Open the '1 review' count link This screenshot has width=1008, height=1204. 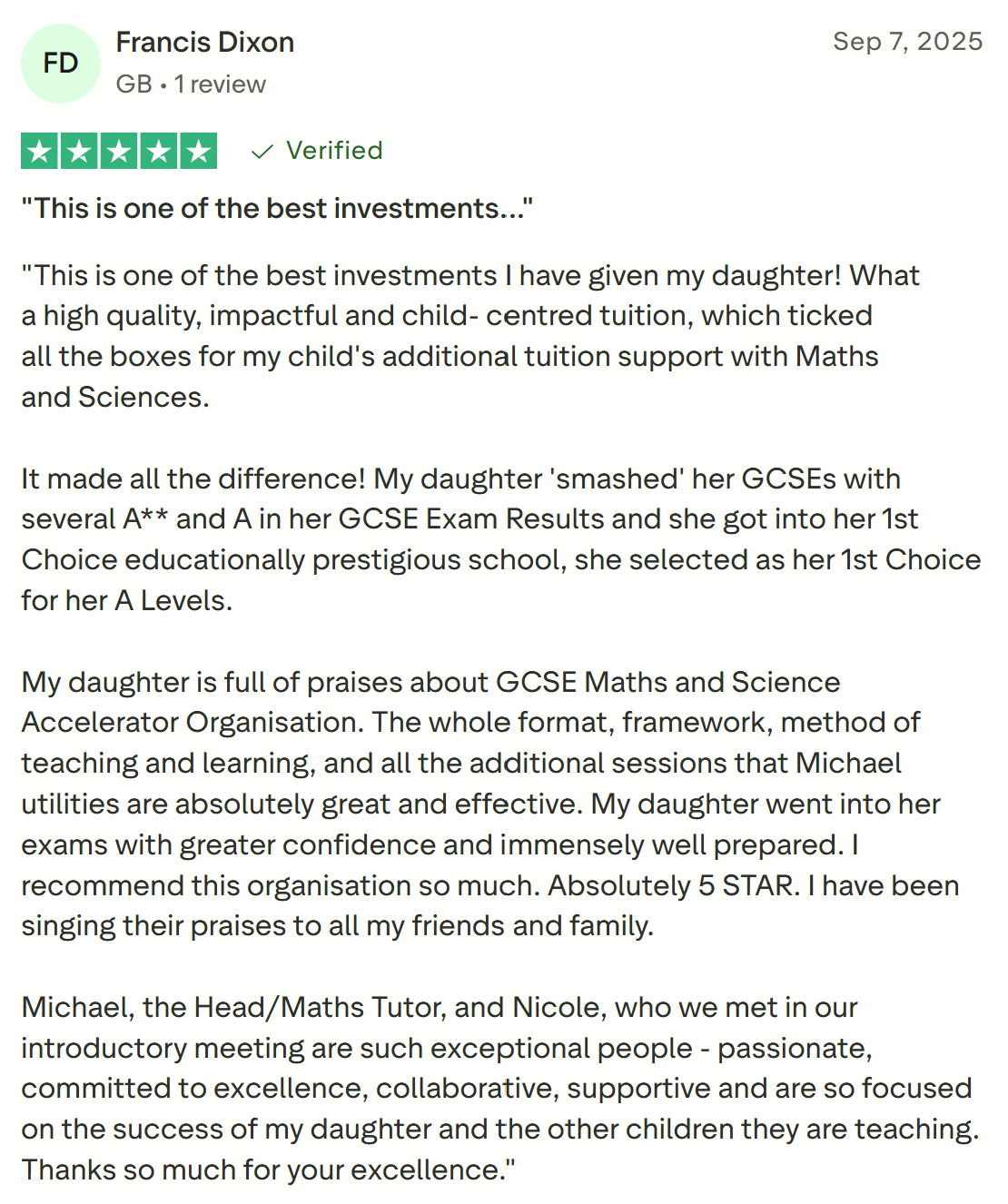220,84
